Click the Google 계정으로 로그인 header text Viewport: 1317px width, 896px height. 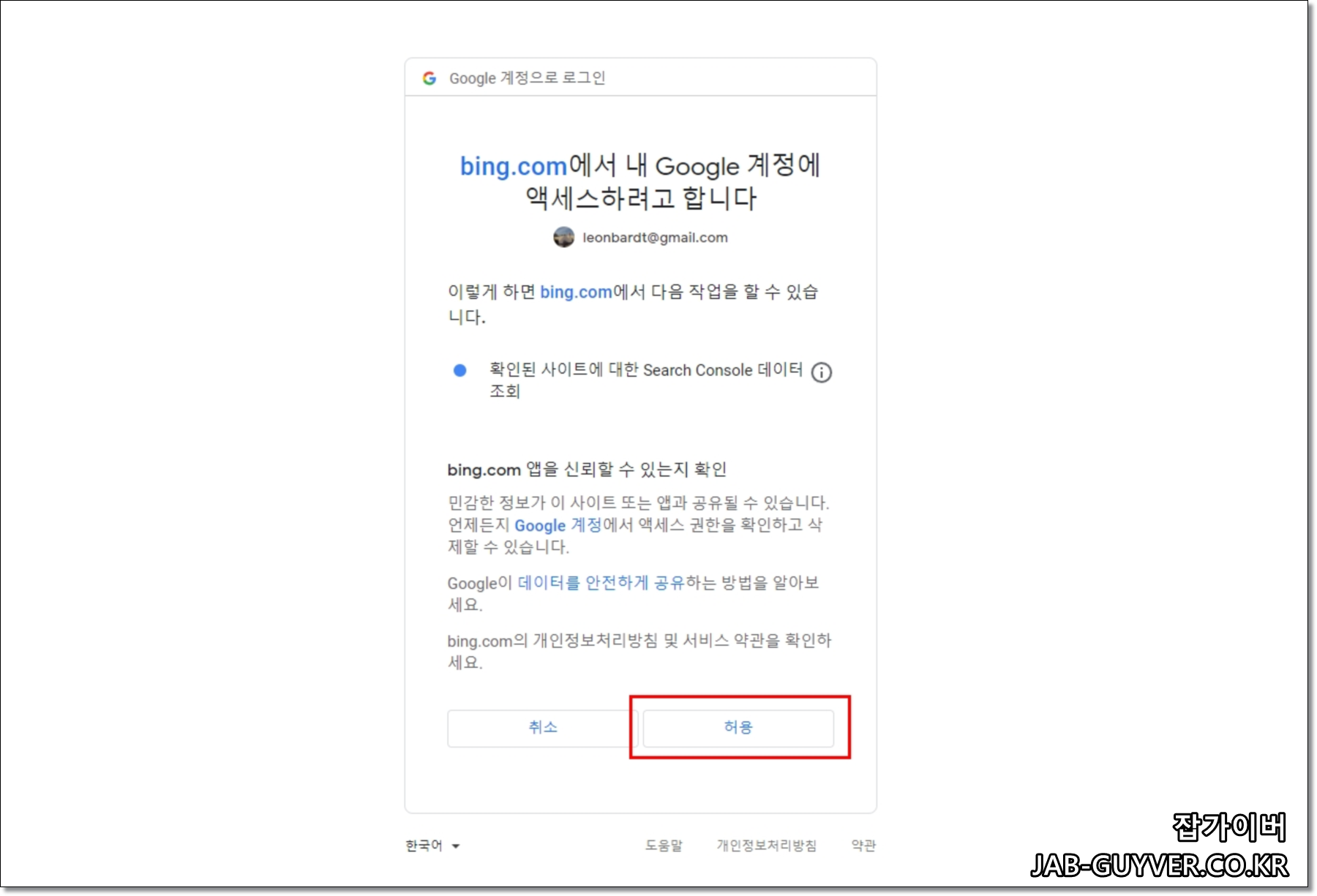527,78
